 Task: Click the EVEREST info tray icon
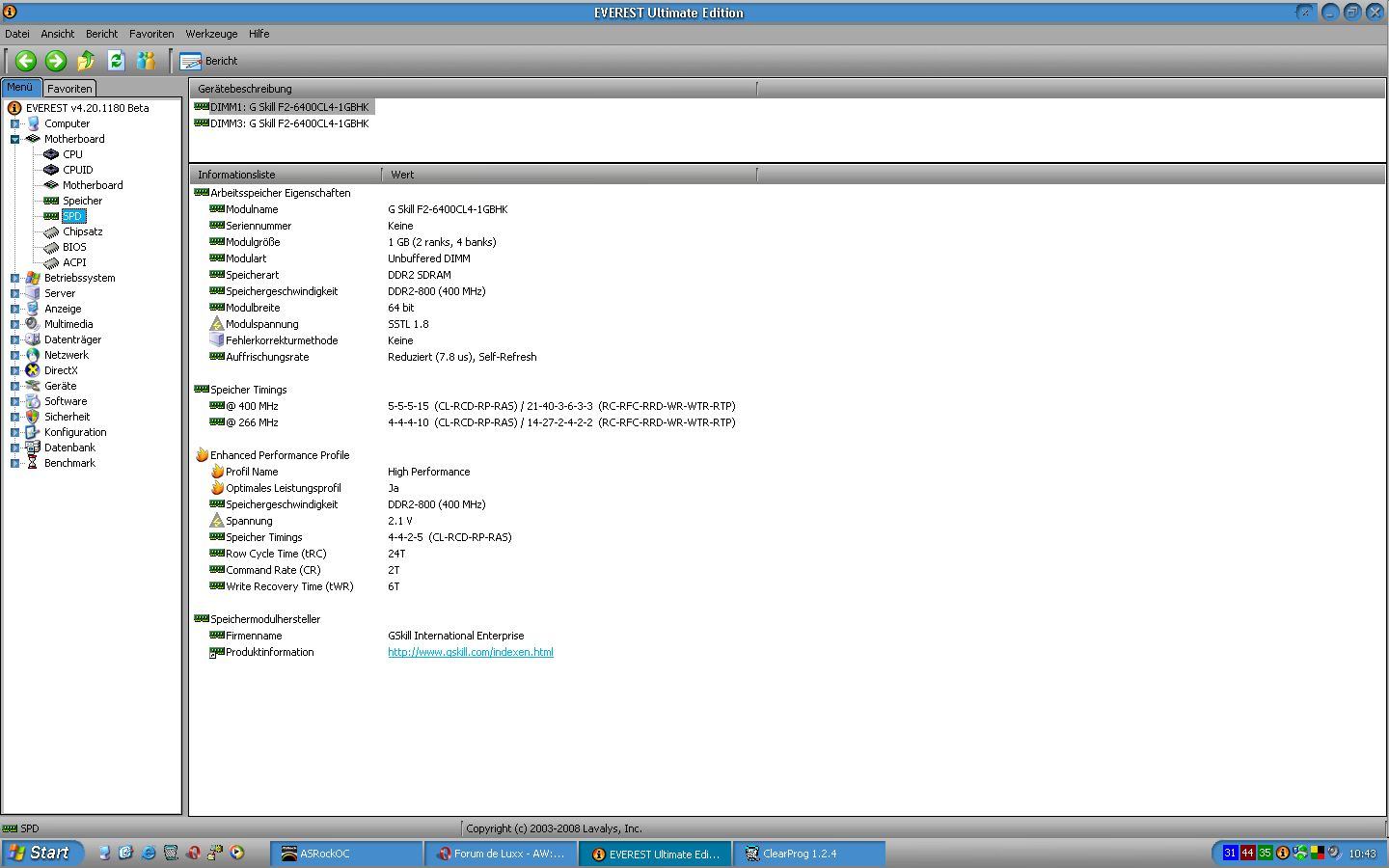(1283, 853)
